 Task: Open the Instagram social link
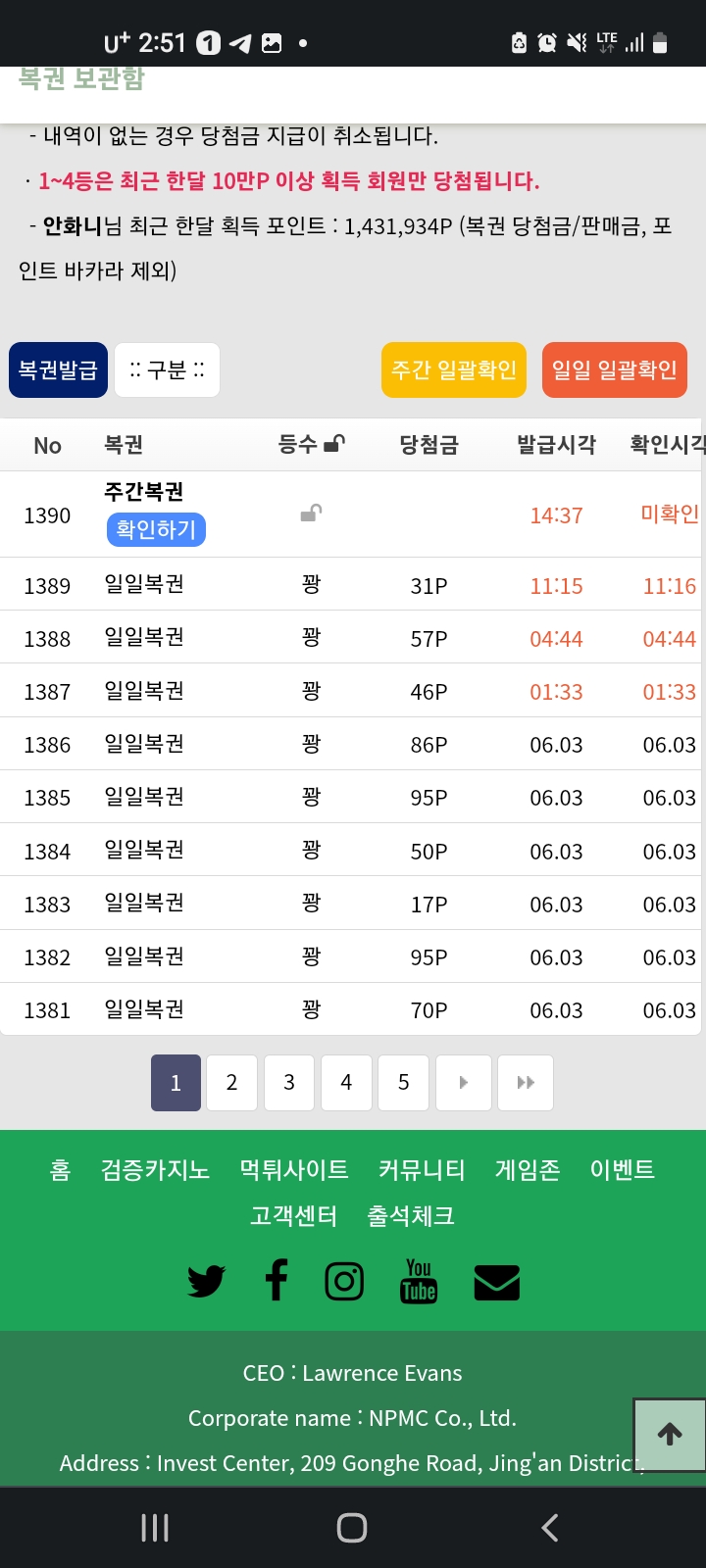[344, 1281]
